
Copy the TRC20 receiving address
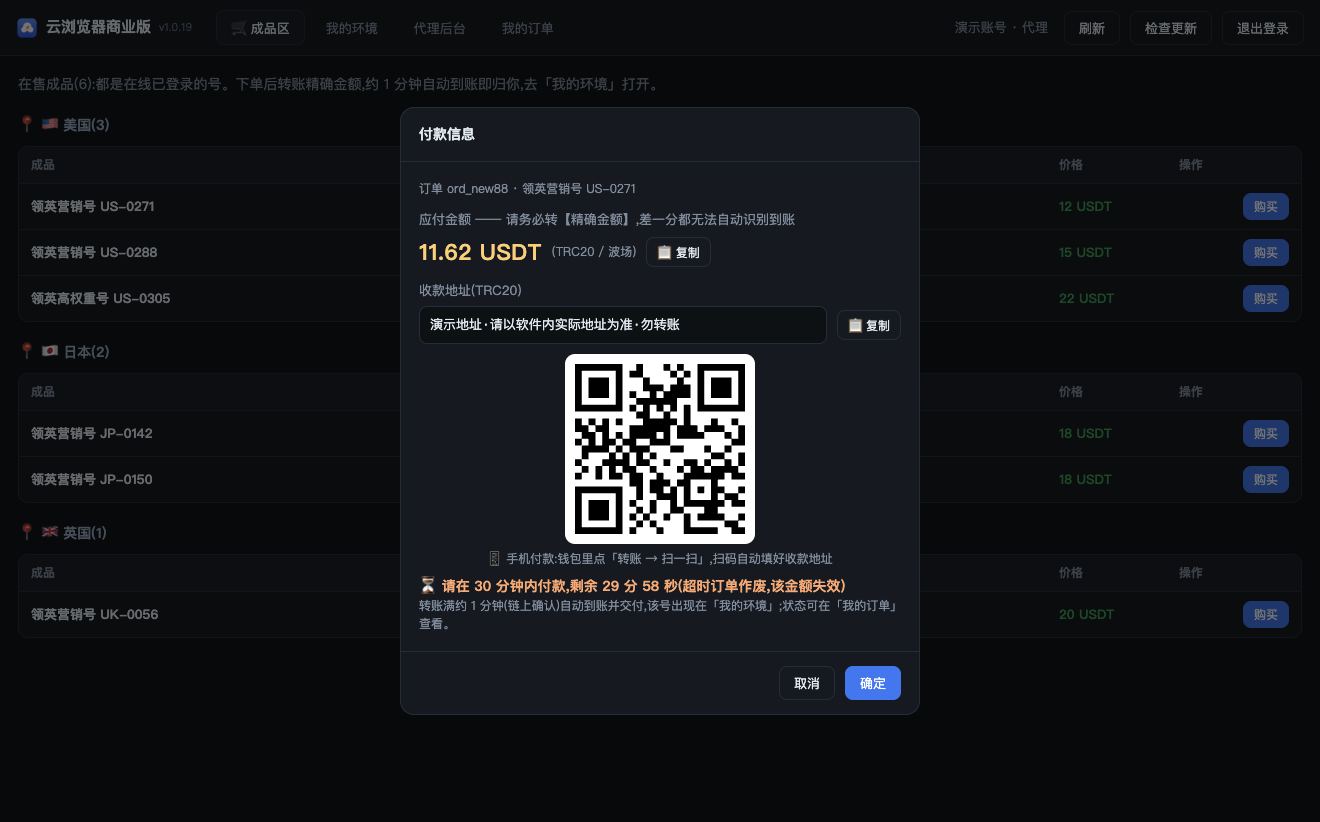tap(869, 325)
